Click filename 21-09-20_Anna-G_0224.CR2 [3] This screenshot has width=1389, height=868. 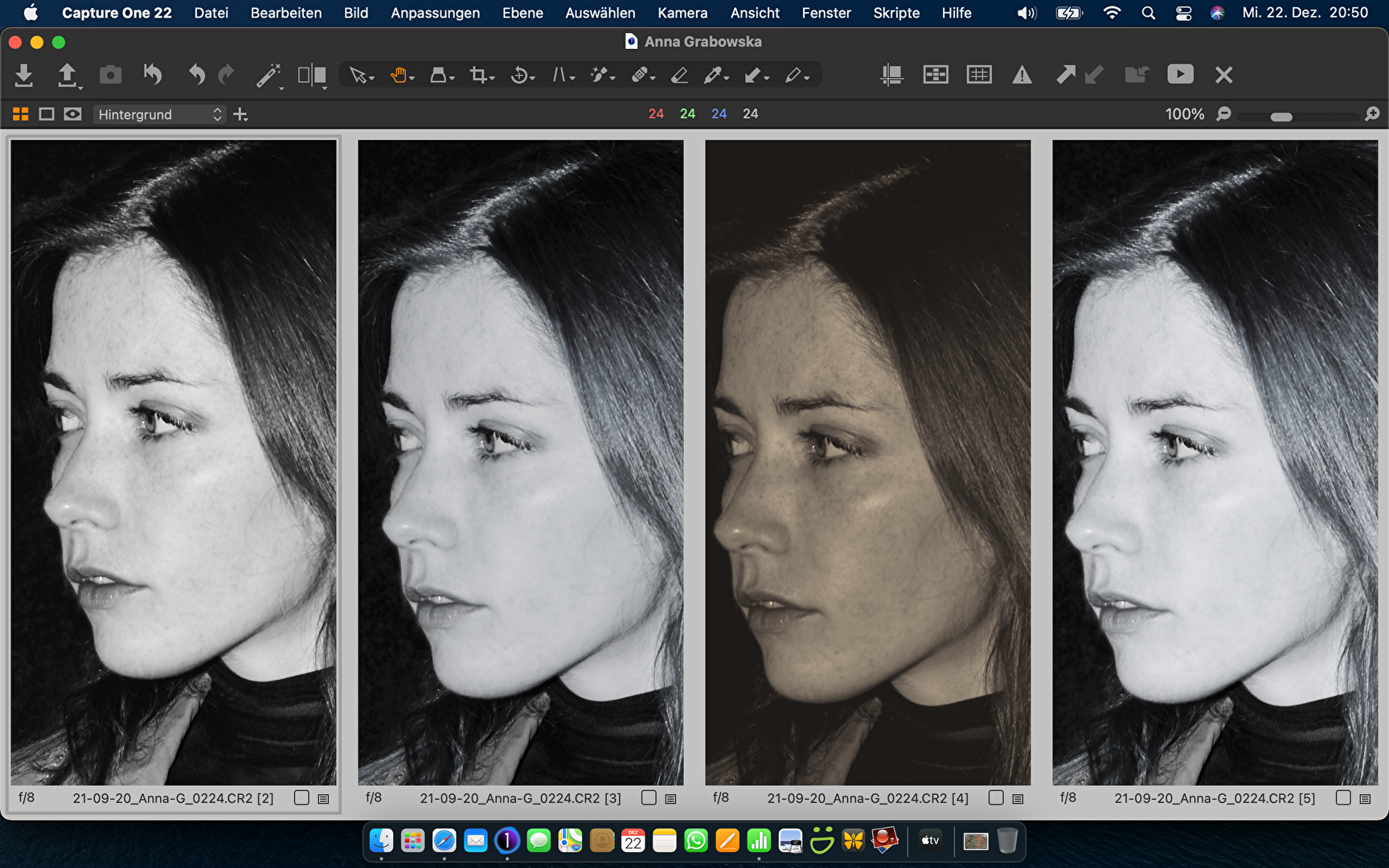520,798
